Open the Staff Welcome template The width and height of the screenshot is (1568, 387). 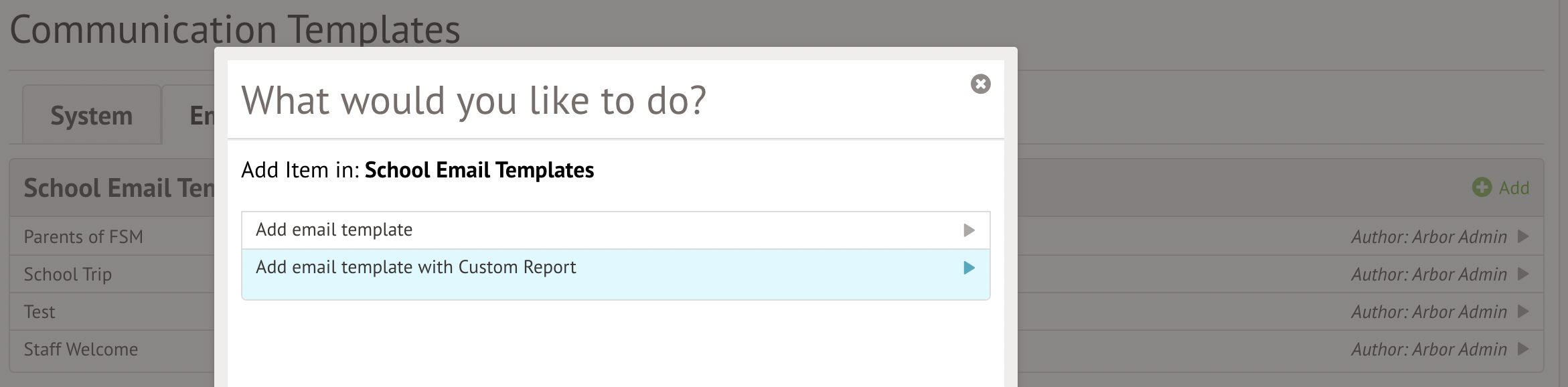[80, 349]
